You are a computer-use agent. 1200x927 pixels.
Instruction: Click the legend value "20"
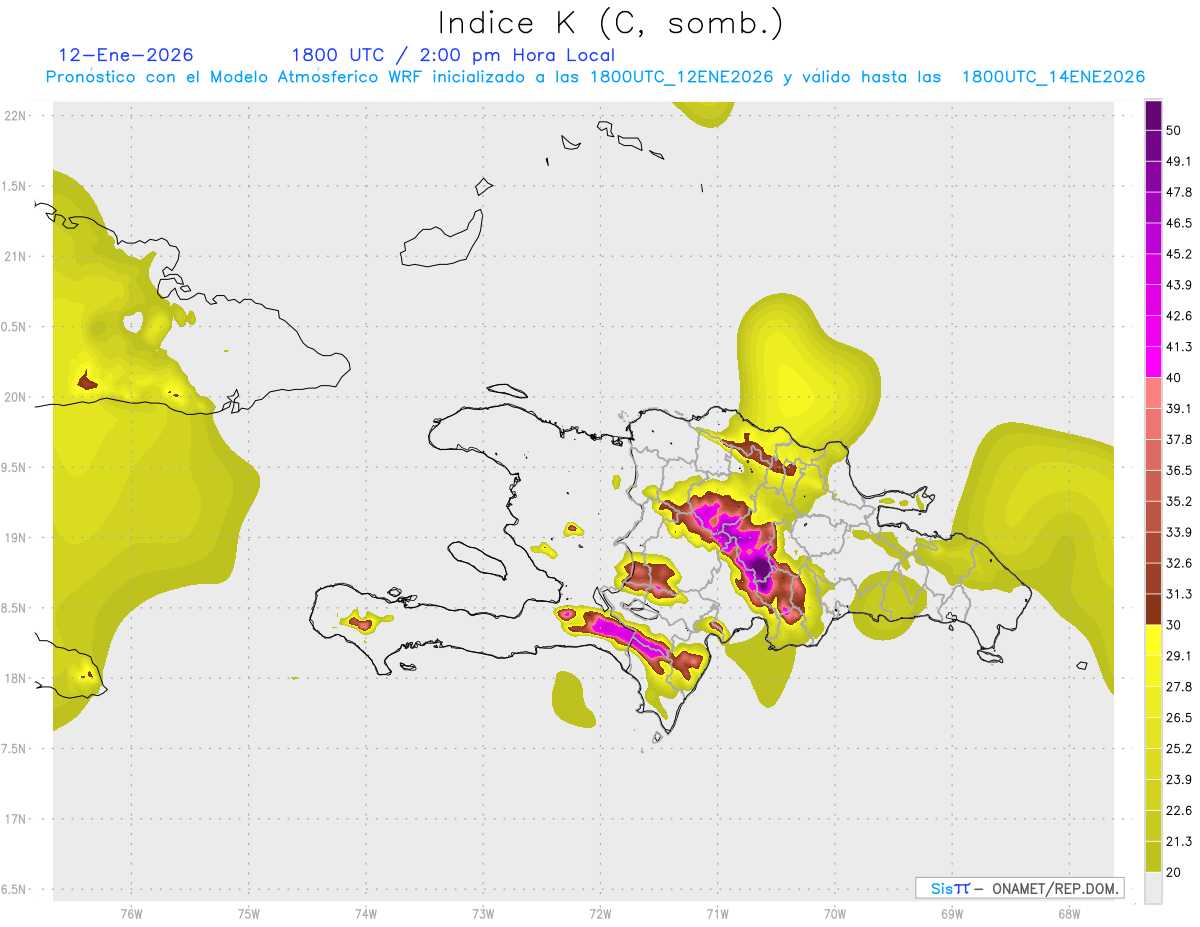pos(1175,873)
